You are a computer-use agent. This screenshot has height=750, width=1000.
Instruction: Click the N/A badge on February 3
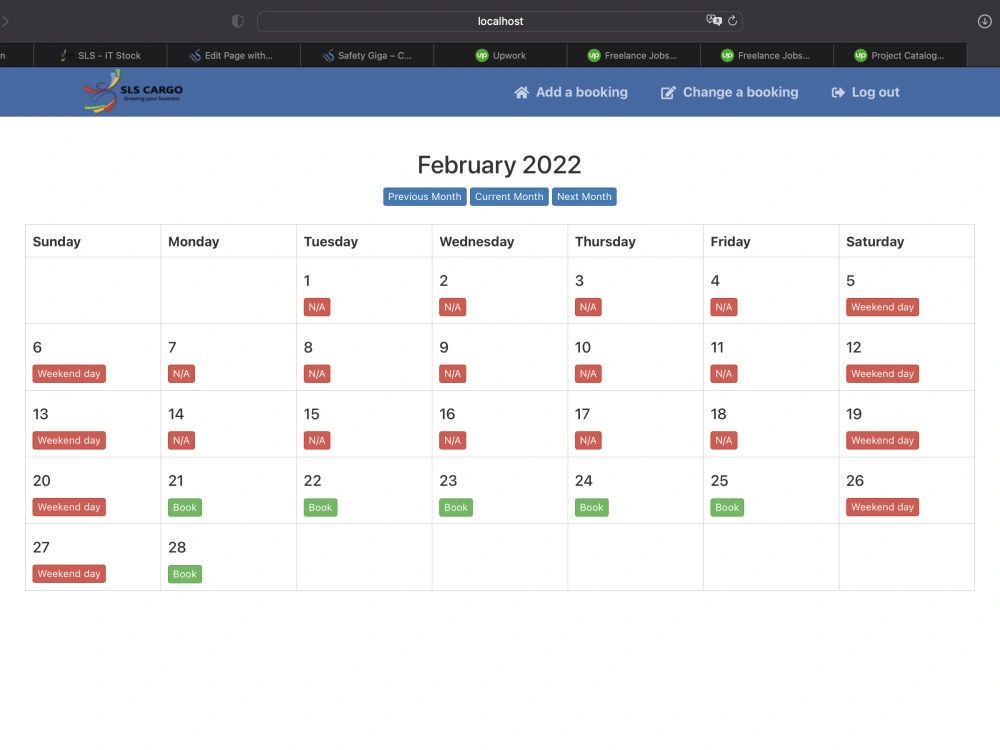[x=588, y=307]
